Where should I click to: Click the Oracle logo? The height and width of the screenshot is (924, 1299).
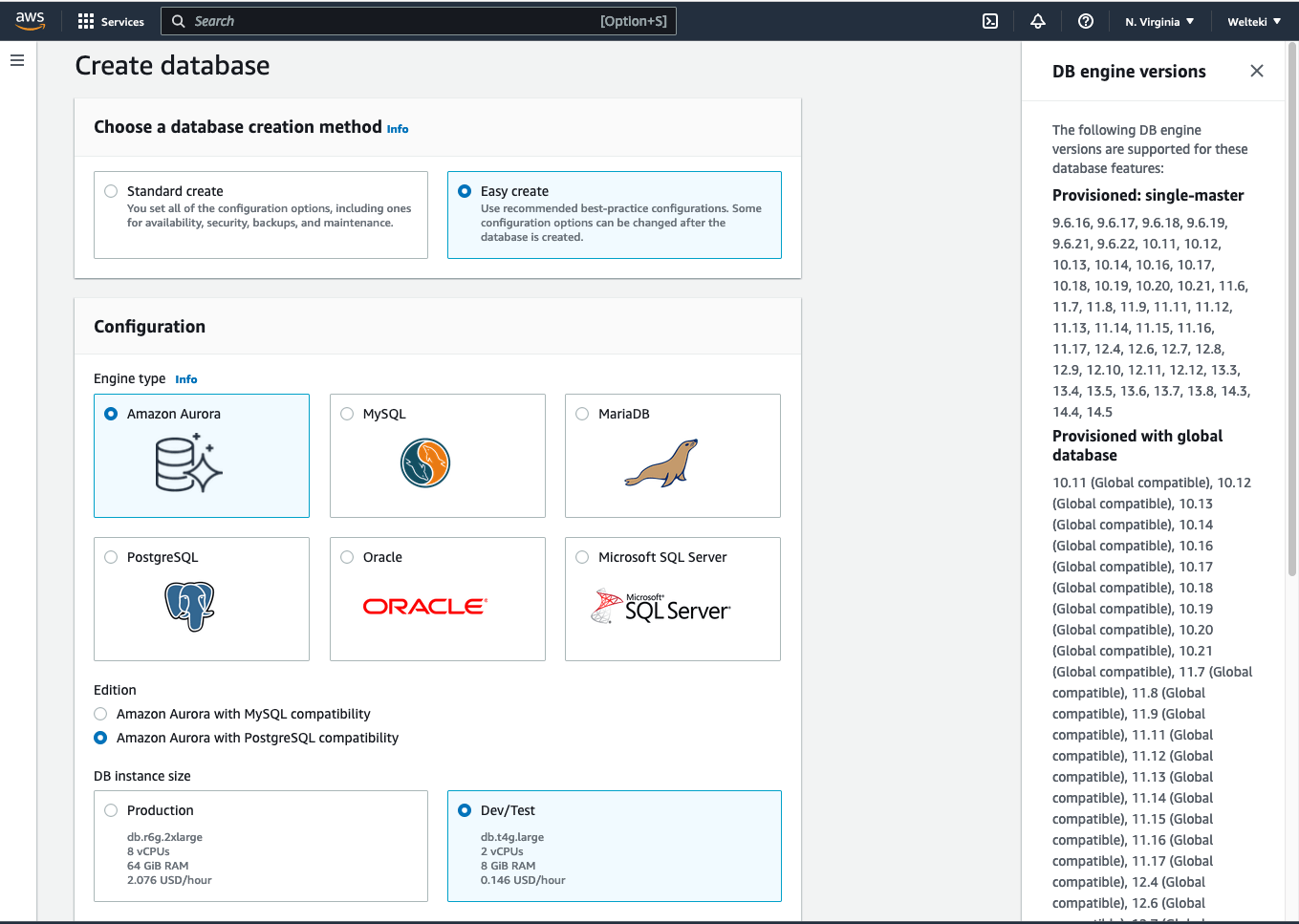(425, 606)
